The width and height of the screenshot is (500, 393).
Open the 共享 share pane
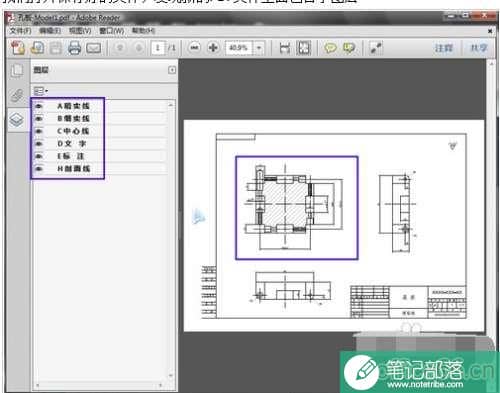tap(479, 48)
